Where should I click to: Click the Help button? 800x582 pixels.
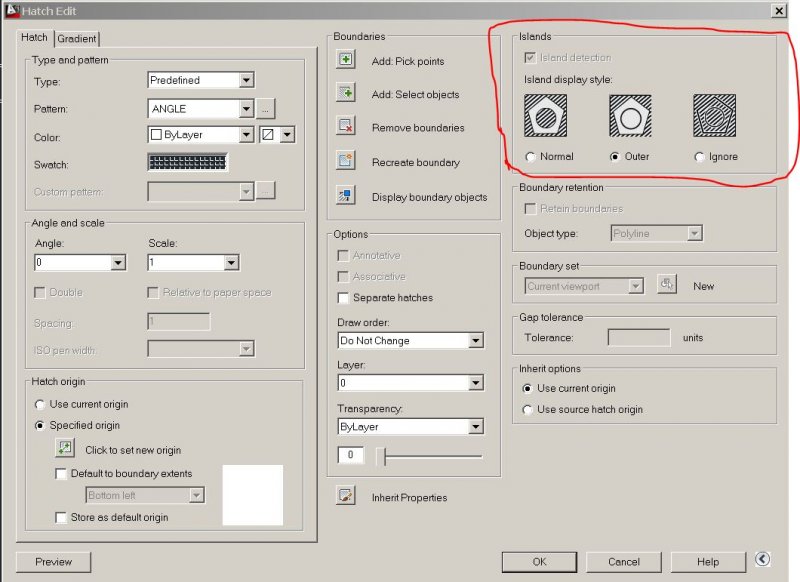(x=708, y=562)
